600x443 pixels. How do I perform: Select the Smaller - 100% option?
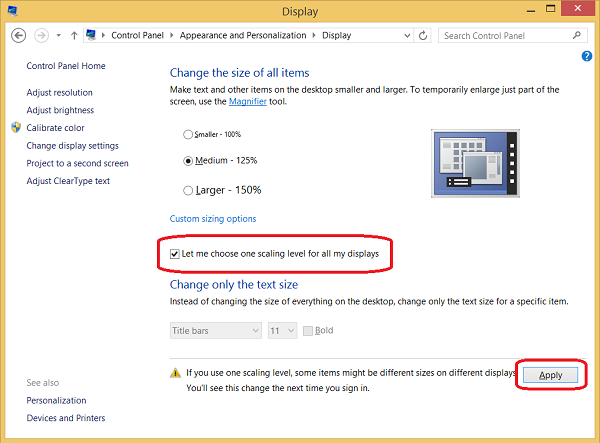[x=188, y=134]
